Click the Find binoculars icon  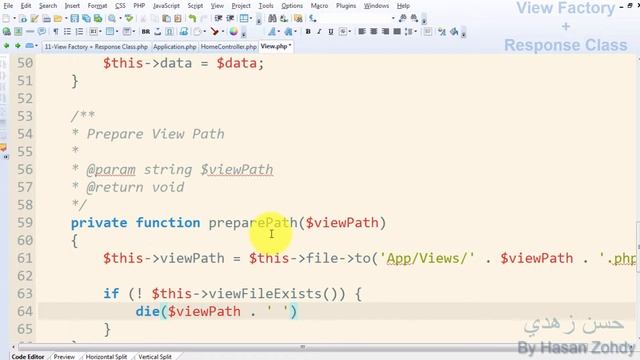point(272,18)
